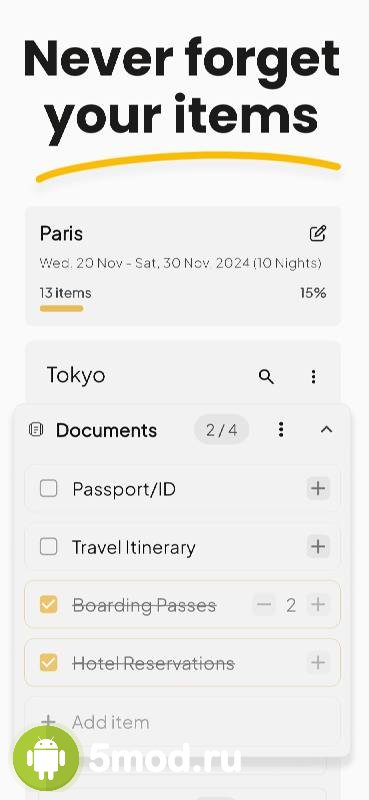The width and height of the screenshot is (369, 800).
Task: Open search in the Tokyo list
Action: [266, 377]
